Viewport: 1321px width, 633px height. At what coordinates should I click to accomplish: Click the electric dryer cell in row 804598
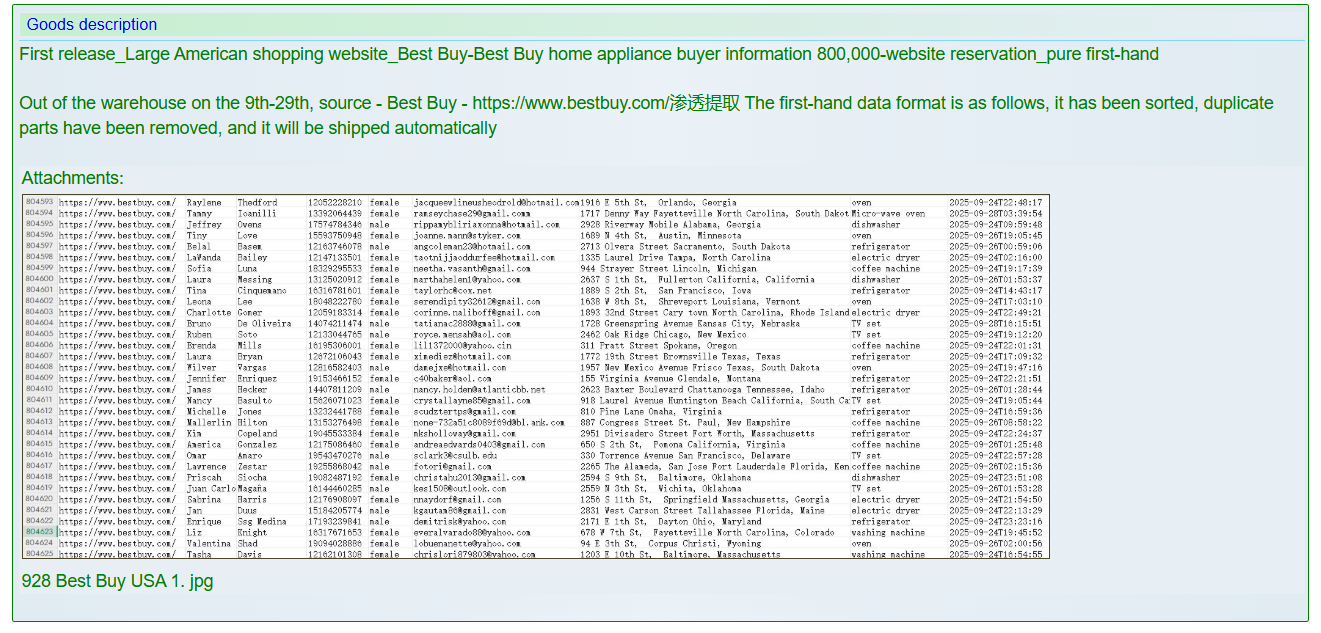point(885,257)
